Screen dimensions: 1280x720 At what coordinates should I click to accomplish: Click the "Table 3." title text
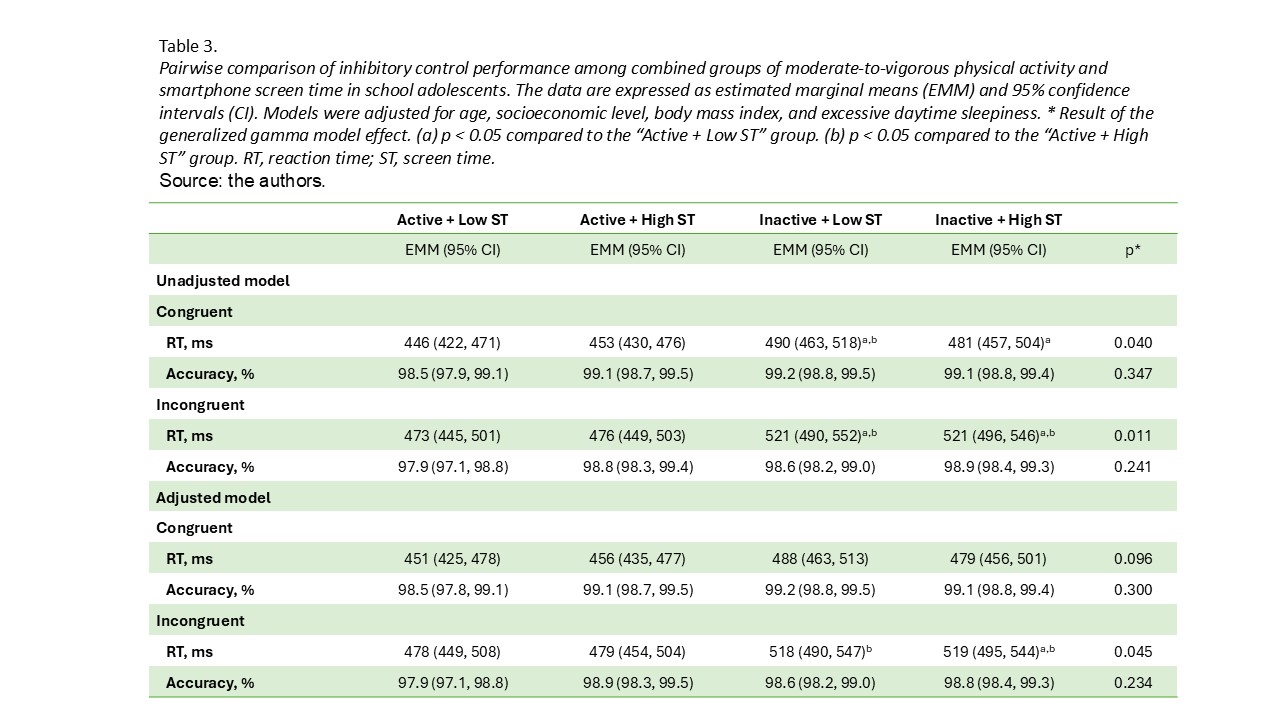tap(188, 46)
